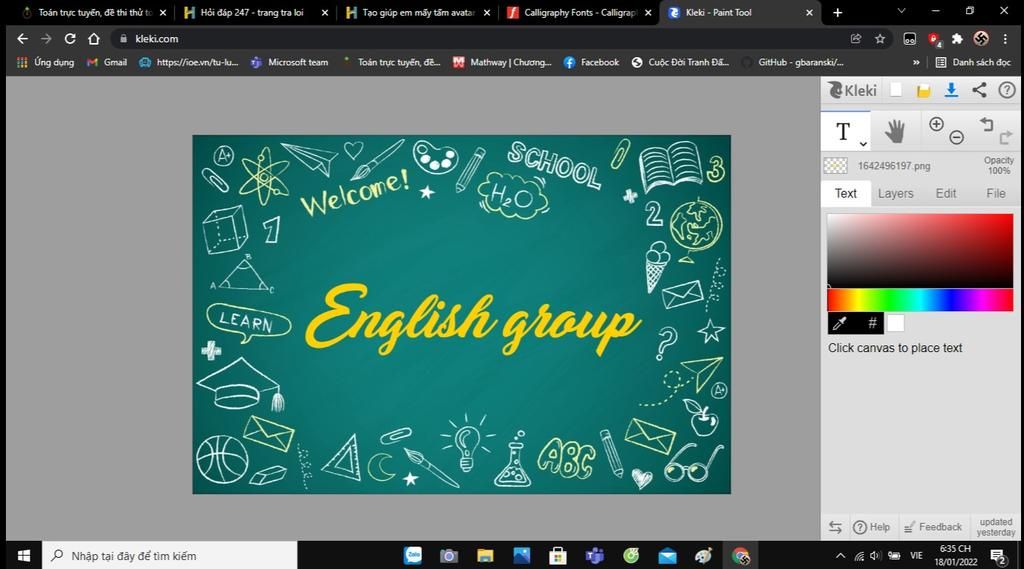
Task: Go back in browser
Action: (22, 39)
